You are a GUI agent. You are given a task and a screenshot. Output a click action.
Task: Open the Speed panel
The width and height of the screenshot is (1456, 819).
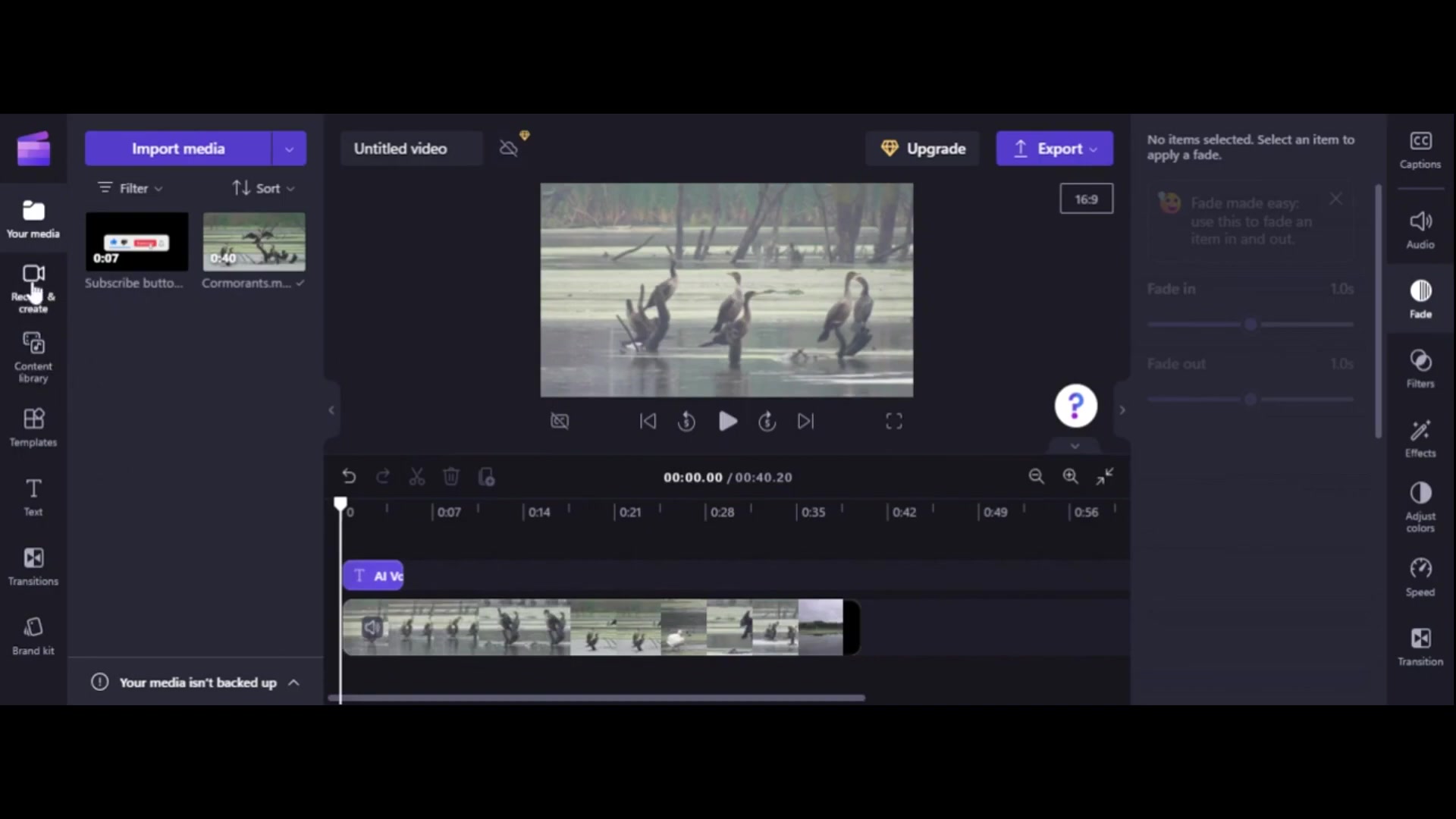1420,577
